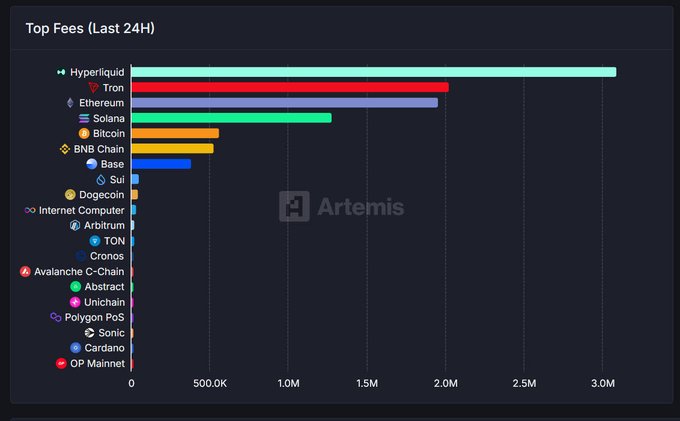Image resolution: width=680 pixels, height=421 pixels.
Task: Click the OP Mainnet red icon
Action: tap(61, 363)
